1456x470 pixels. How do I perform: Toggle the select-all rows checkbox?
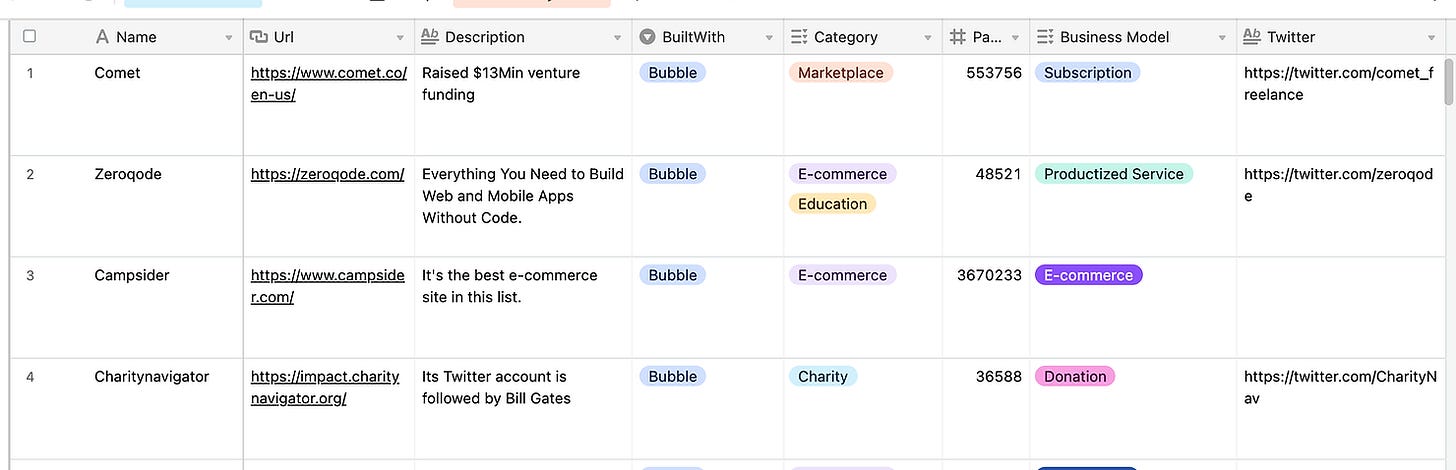29,36
